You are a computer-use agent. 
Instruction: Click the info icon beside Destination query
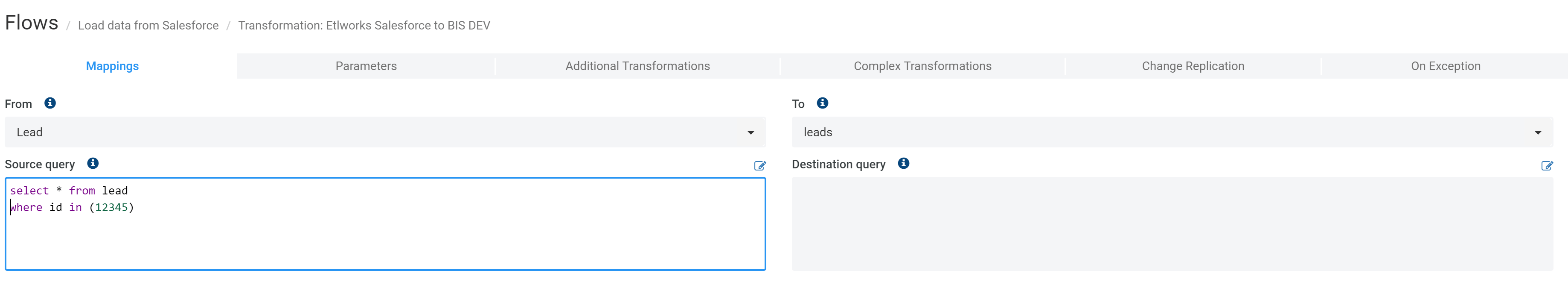[903, 163]
